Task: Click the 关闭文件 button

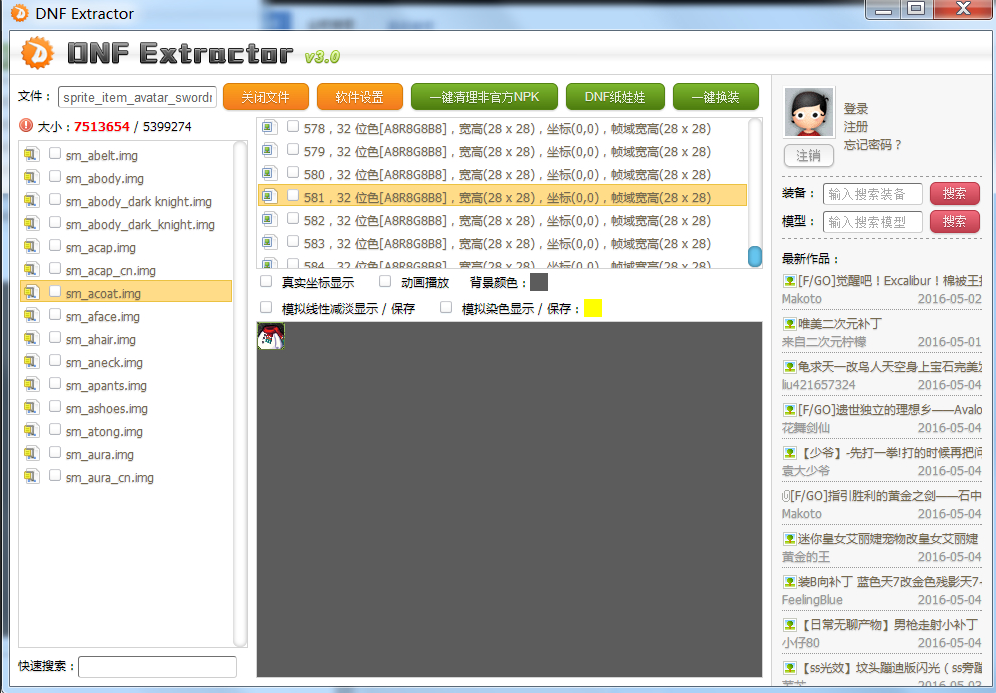Action: point(265,97)
